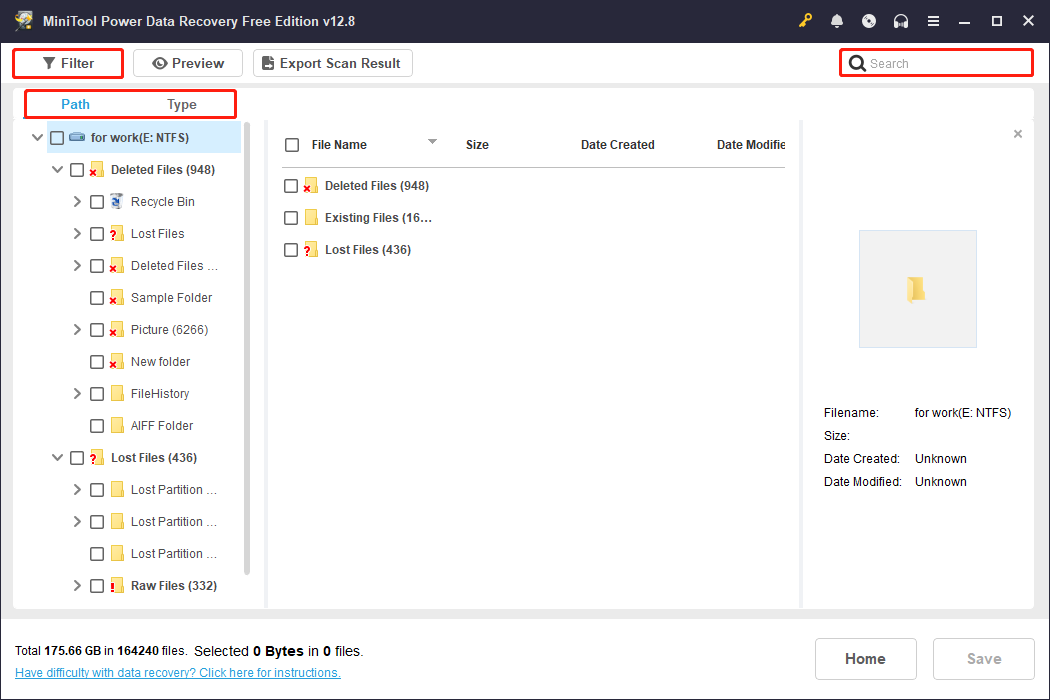The image size is (1050, 700).
Task: Click the key license registration icon
Action: pyautogui.click(x=805, y=20)
